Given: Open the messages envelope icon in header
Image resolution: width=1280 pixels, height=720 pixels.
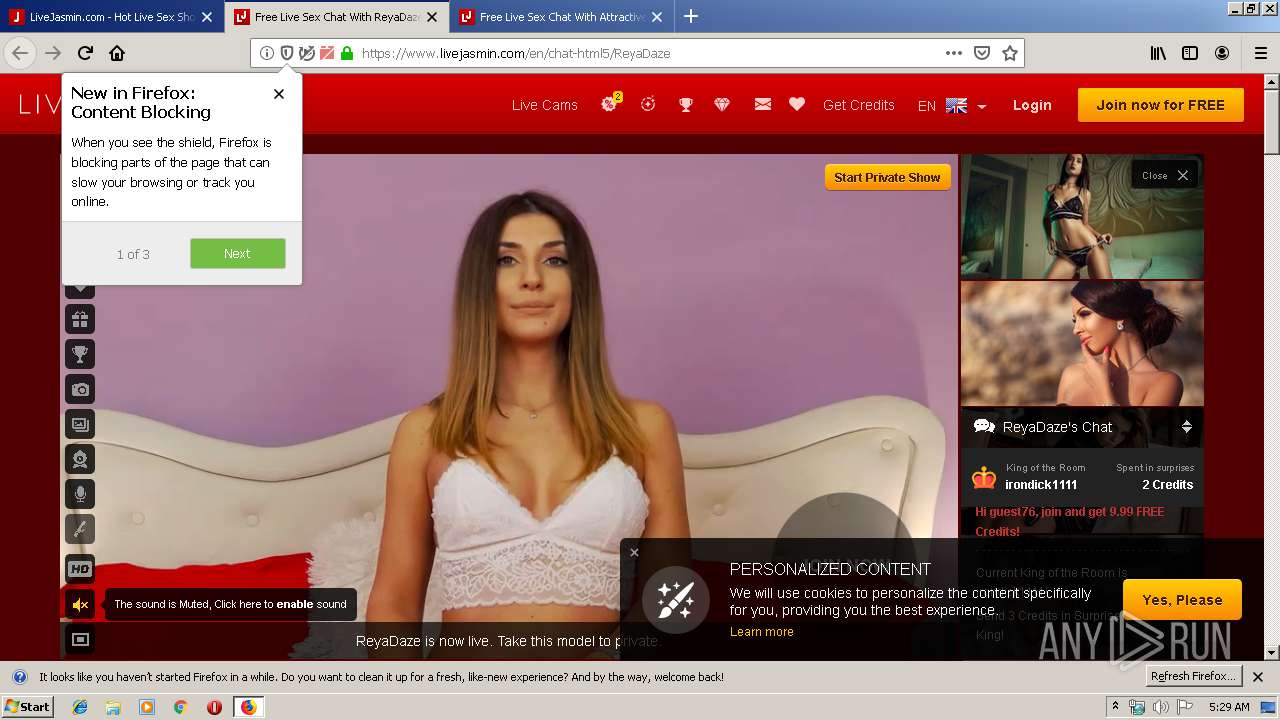Looking at the screenshot, I should 762,104.
